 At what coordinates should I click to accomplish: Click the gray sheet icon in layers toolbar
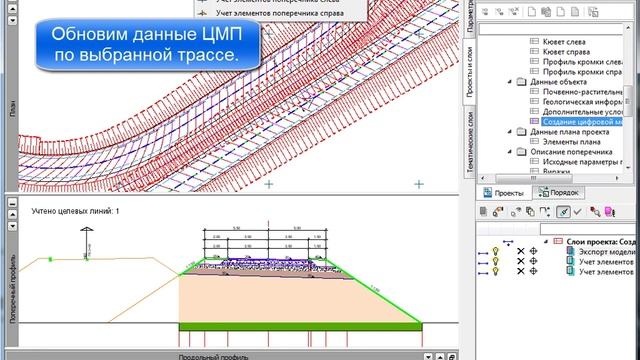[x=483, y=211]
